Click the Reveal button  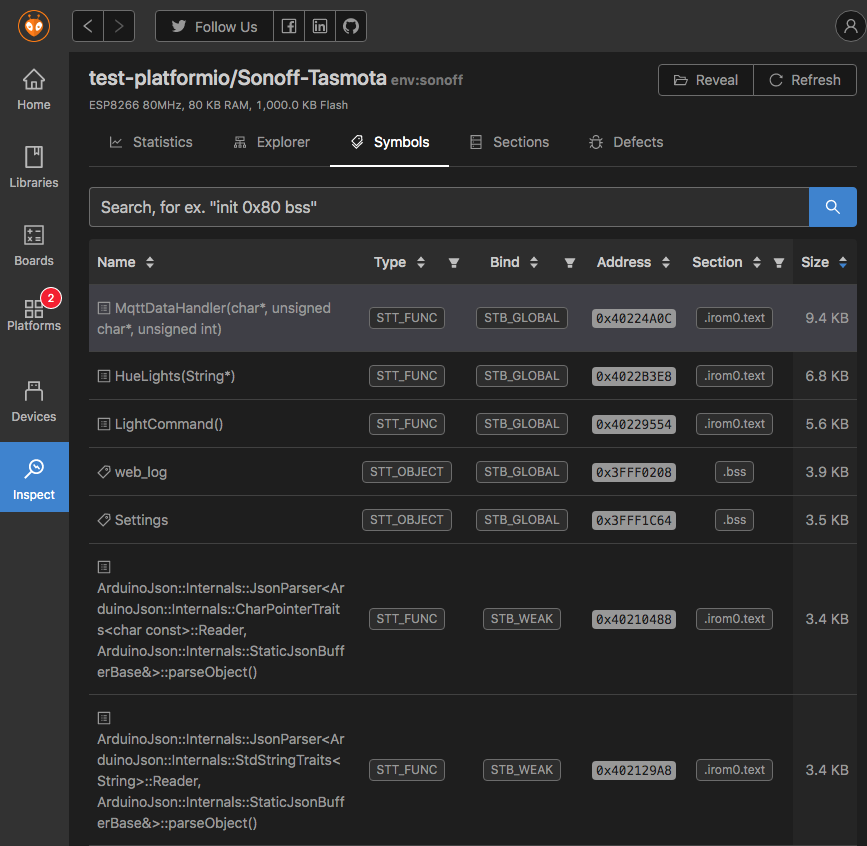(x=706, y=80)
